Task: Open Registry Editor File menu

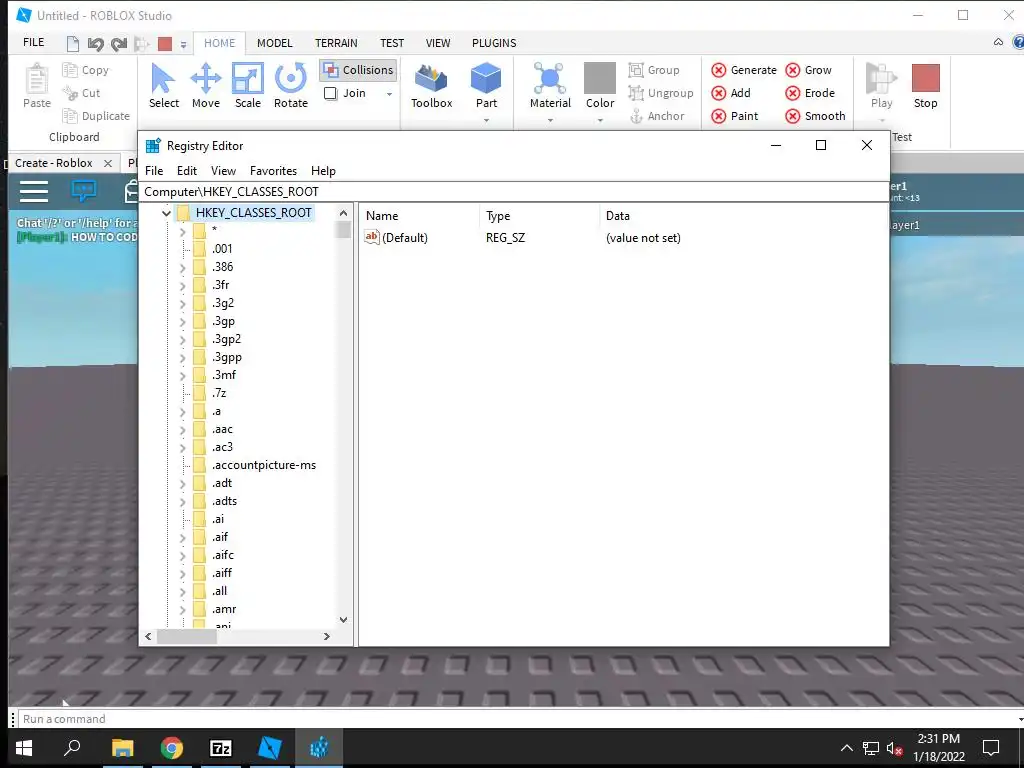Action: (x=154, y=170)
